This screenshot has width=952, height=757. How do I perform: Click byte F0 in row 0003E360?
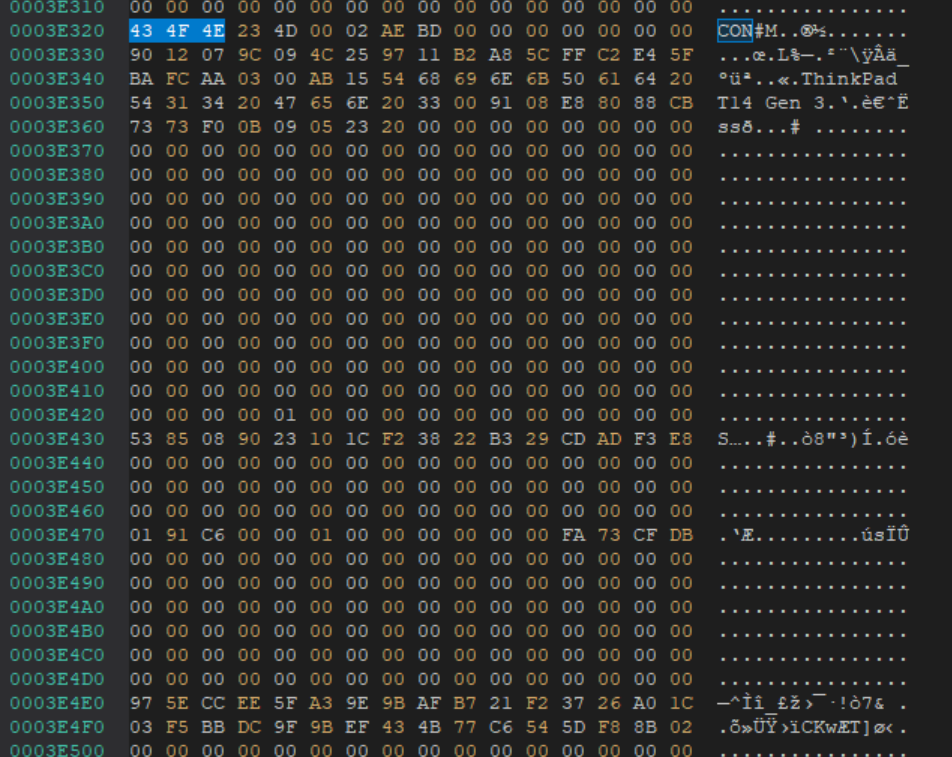pos(213,127)
